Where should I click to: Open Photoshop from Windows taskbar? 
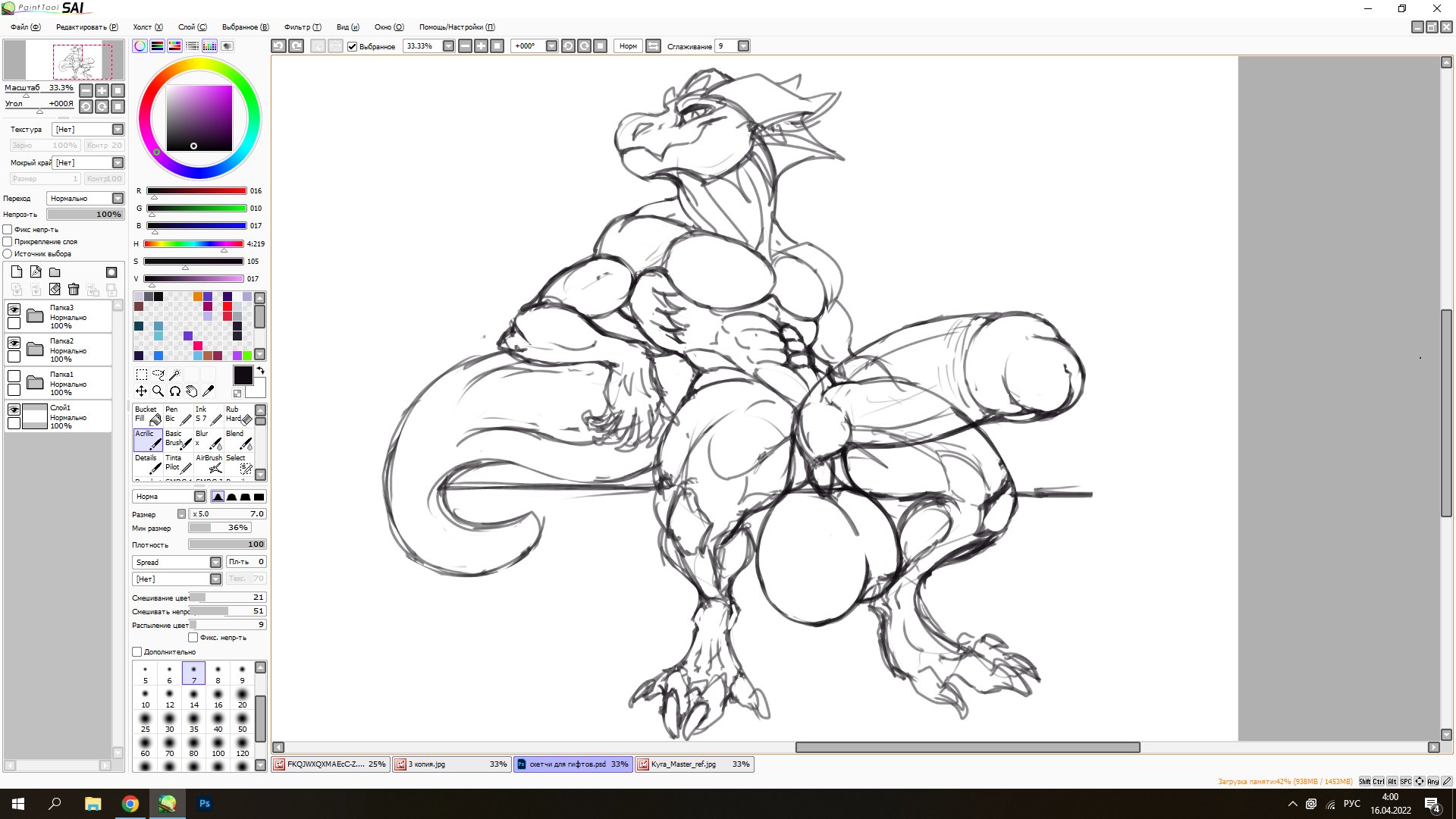(205, 804)
